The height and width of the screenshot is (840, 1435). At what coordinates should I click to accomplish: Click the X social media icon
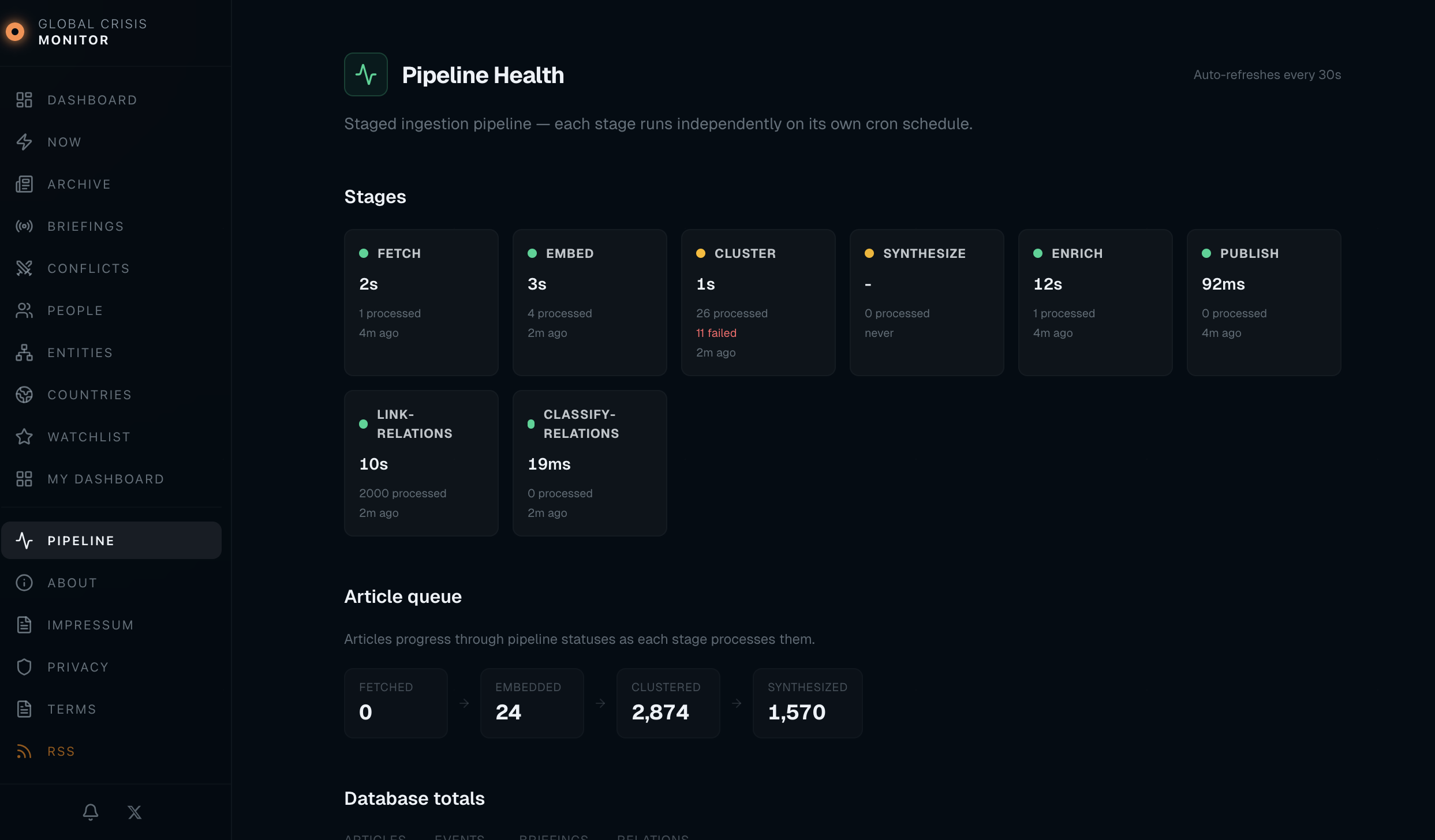[x=134, y=812]
